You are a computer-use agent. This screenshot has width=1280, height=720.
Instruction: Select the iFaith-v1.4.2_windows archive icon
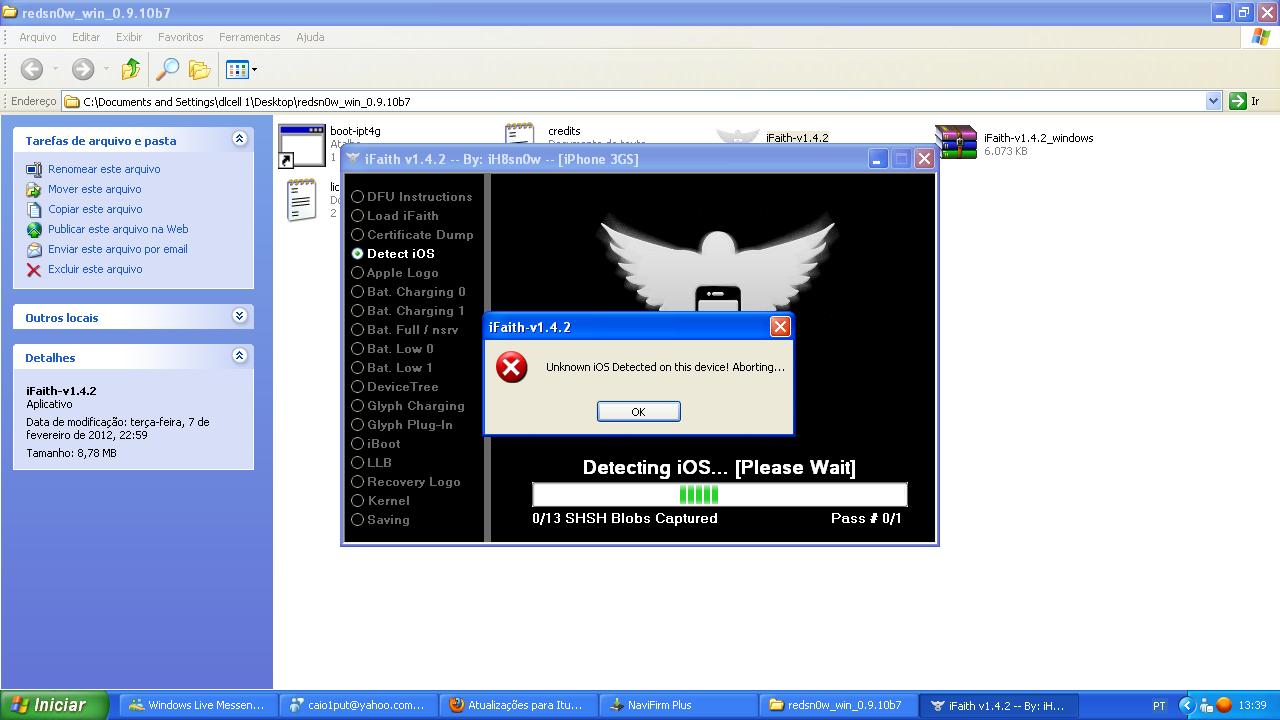click(x=956, y=142)
